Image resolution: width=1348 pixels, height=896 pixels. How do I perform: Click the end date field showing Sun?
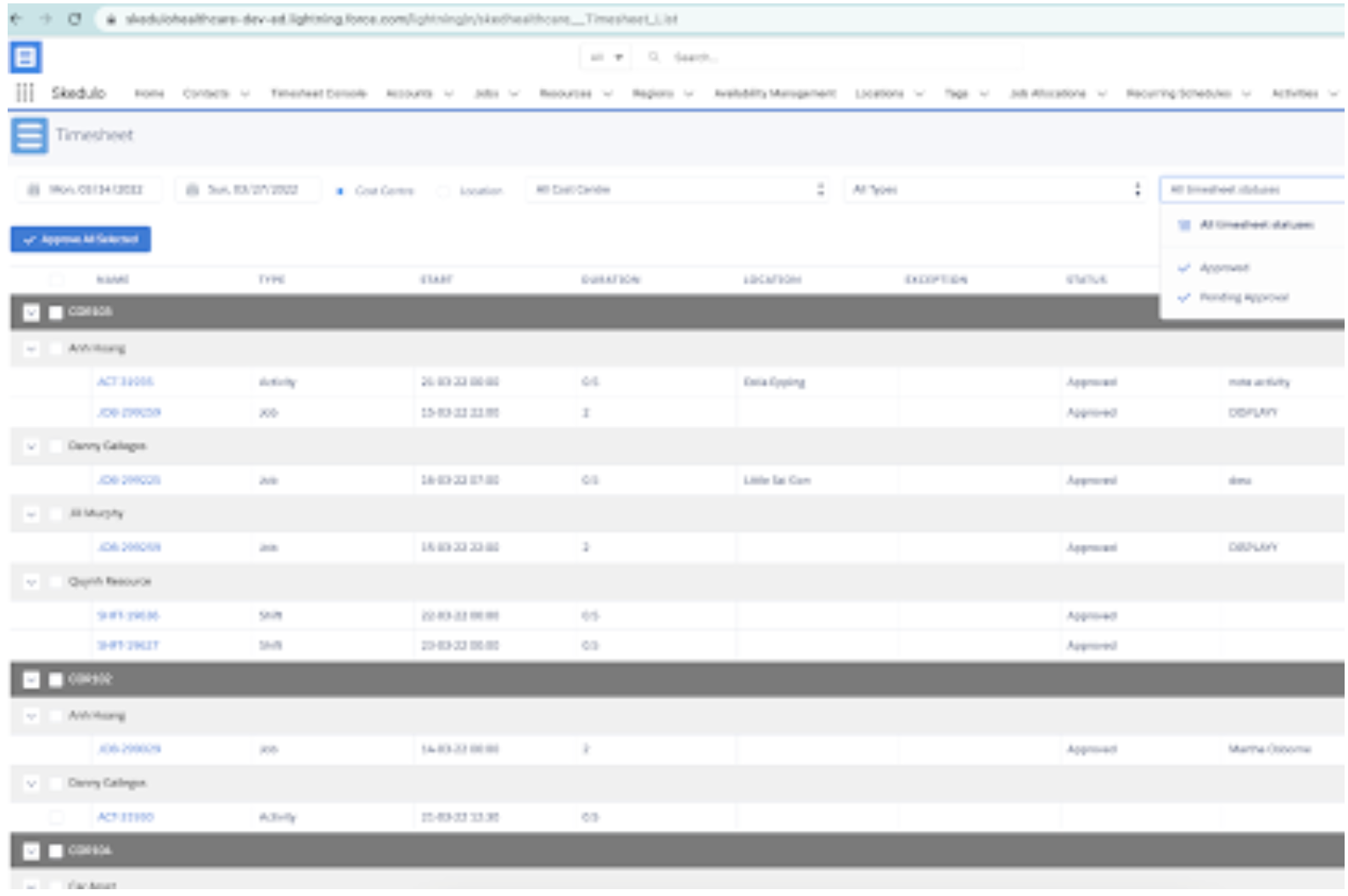(248, 190)
